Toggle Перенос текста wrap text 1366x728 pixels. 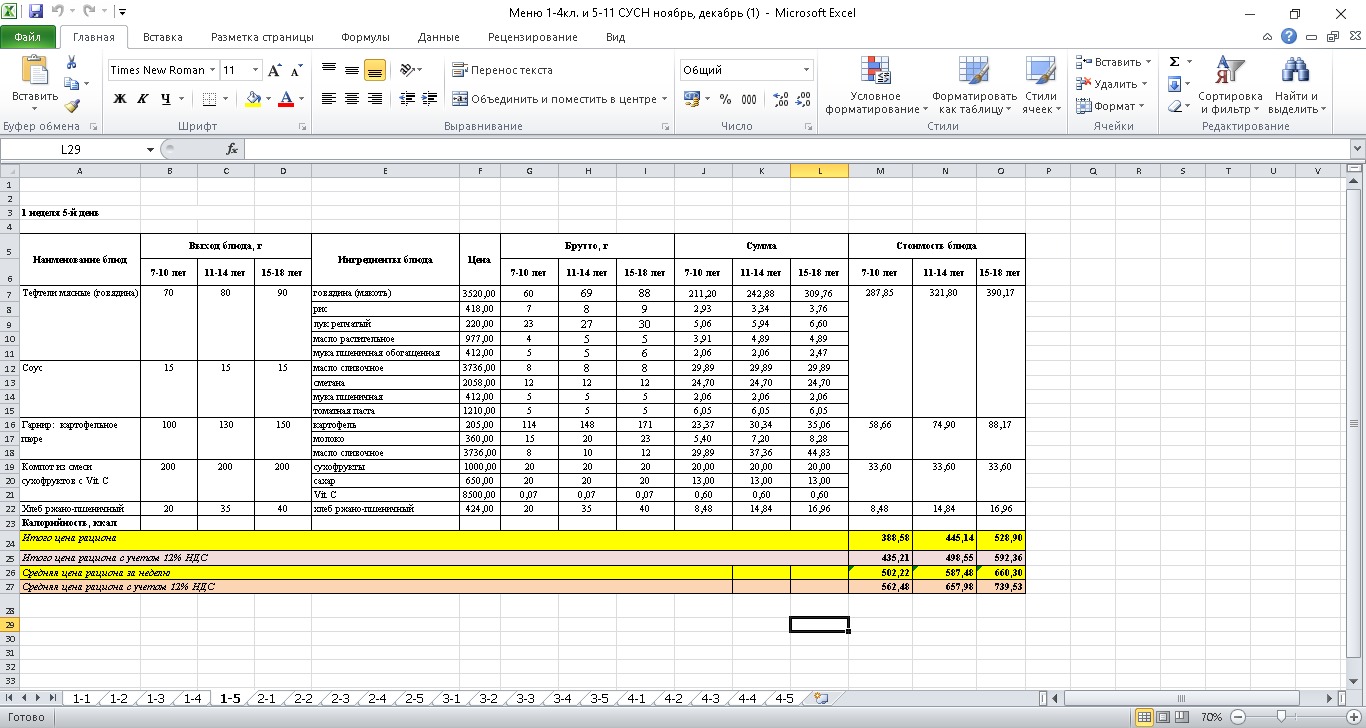pyautogui.click(x=502, y=70)
